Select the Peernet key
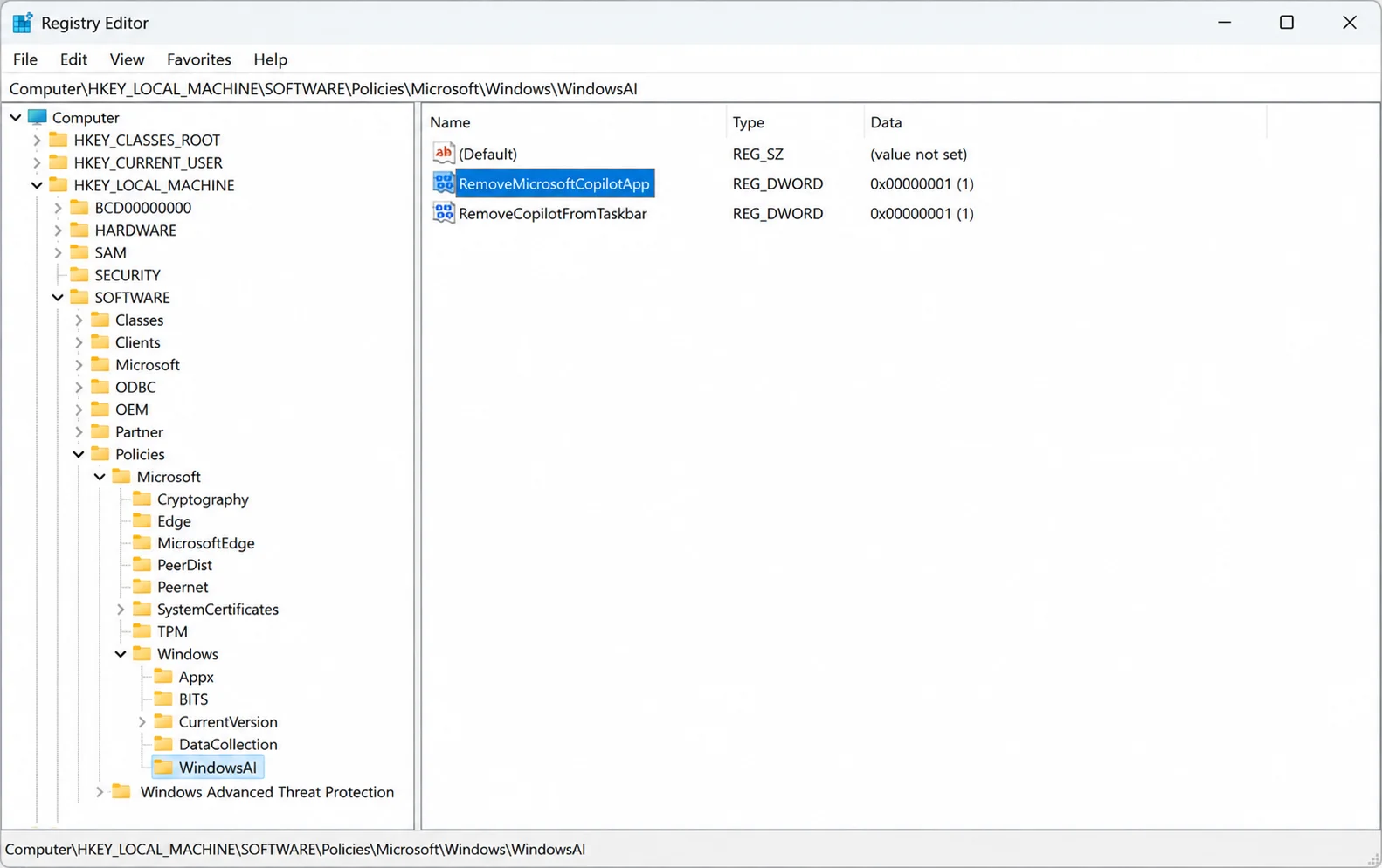This screenshot has width=1382, height=868. click(183, 588)
